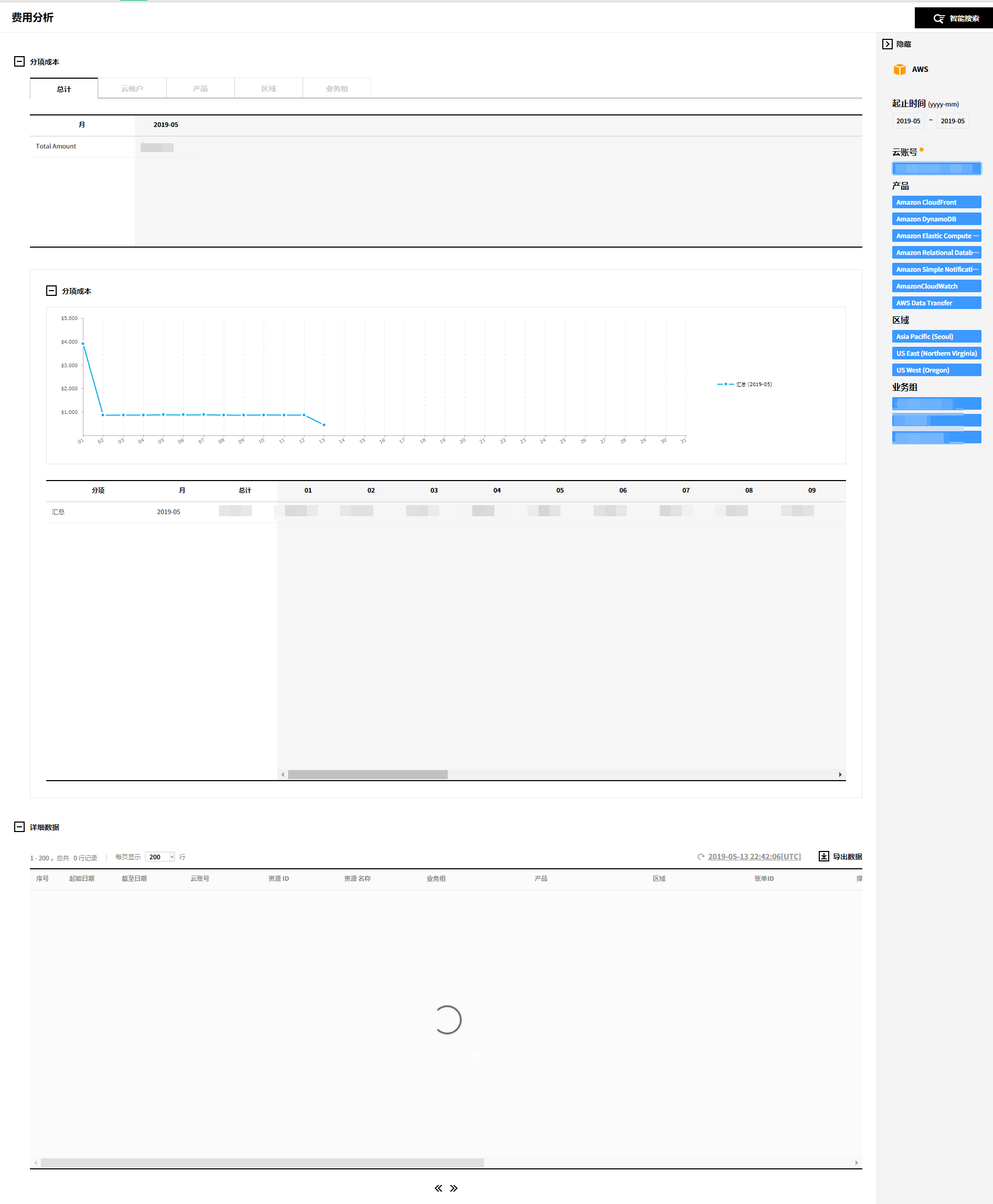Toggle AWS Data Transfer product filter
993x1204 pixels.
pos(936,303)
